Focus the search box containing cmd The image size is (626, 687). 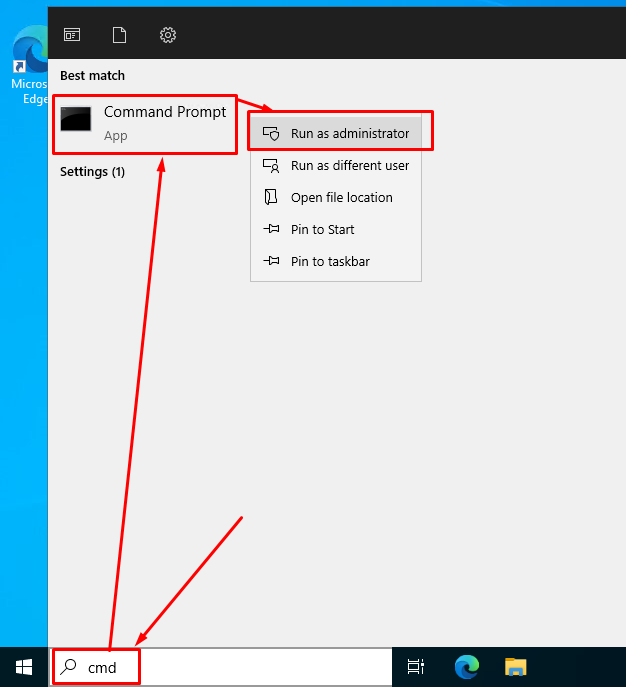pyautogui.click(x=220, y=667)
